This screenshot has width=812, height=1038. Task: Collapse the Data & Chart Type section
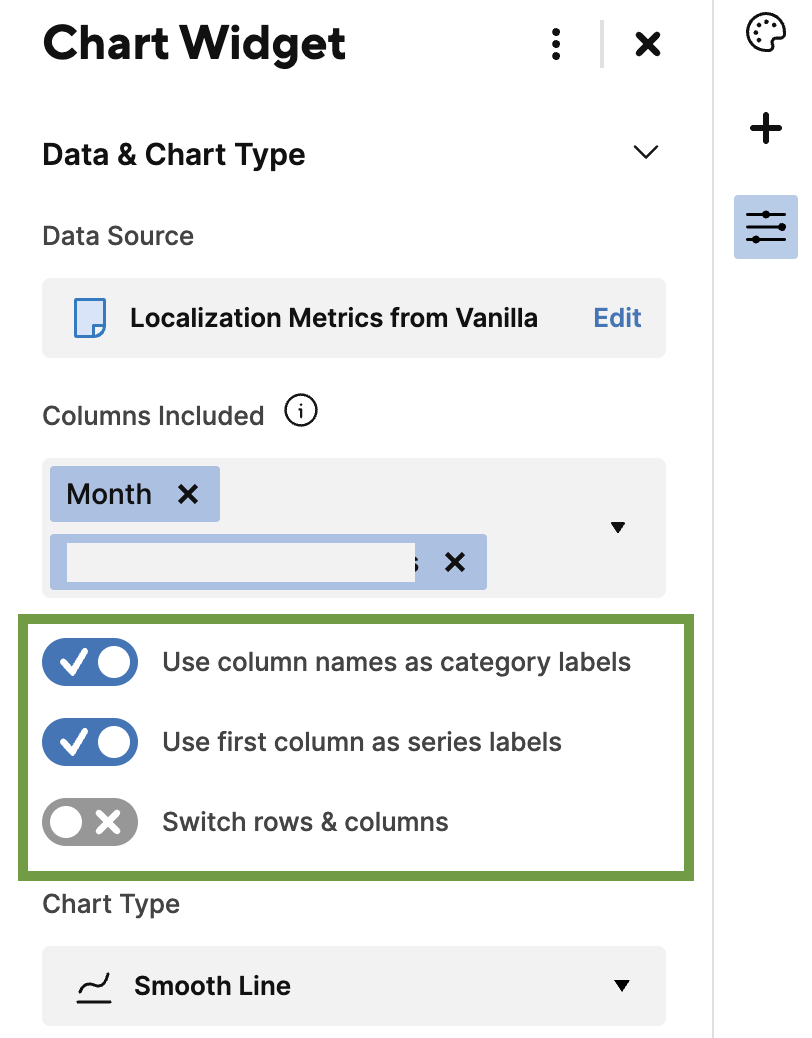tap(646, 153)
